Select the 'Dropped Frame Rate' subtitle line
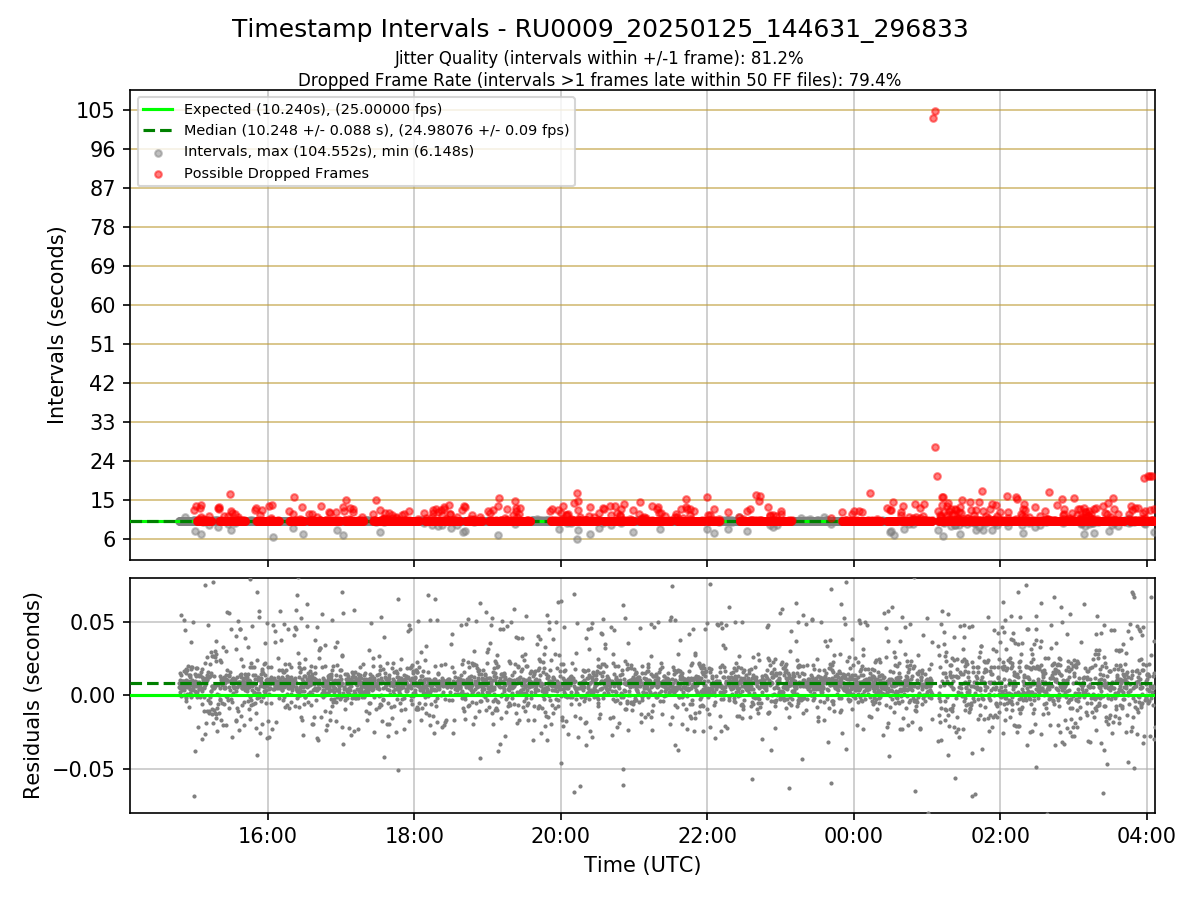 pyautogui.click(x=600, y=80)
